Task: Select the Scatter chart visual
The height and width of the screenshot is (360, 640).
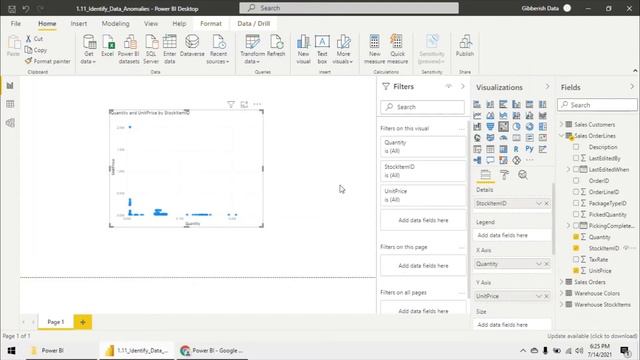Action: (x=503, y=127)
